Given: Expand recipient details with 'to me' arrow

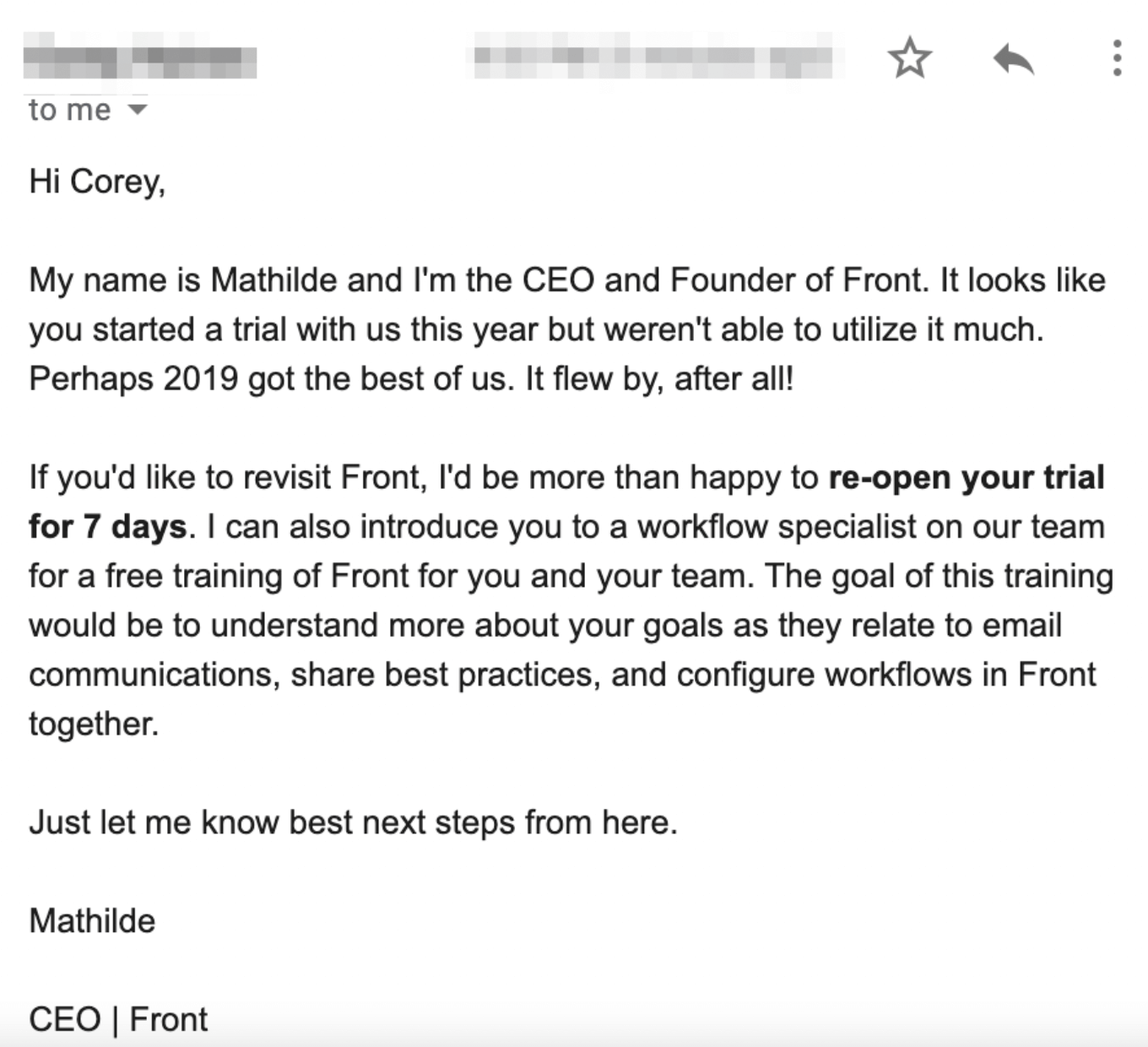Looking at the screenshot, I should tap(139, 108).
